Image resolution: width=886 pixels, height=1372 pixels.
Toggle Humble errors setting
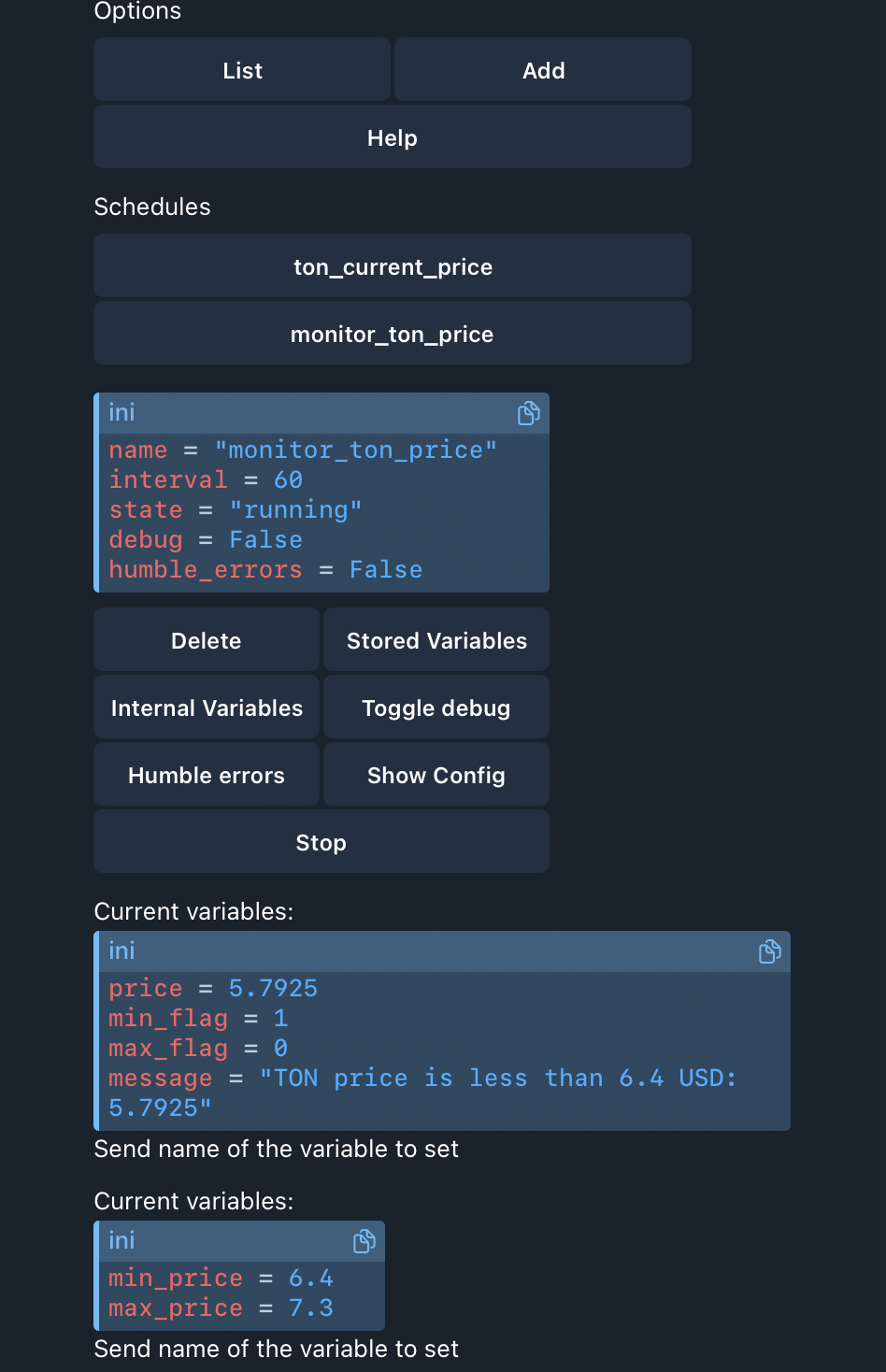[206, 775]
